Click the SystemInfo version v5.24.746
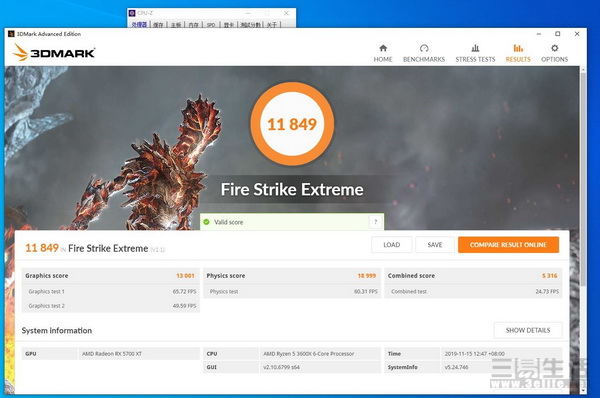600x398 pixels. coord(456,367)
